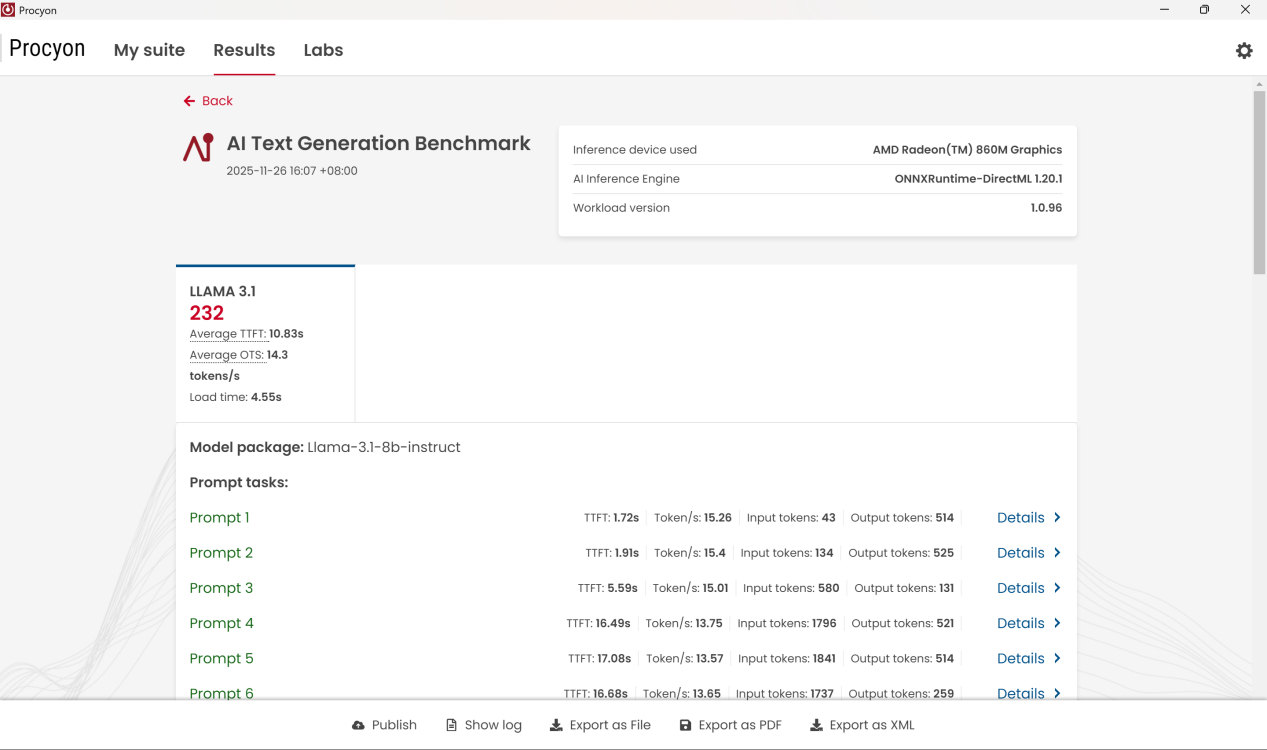The height and width of the screenshot is (750, 1267).
Task: Click the Export as PDF save icon
Action: click(x=685, y=725)
